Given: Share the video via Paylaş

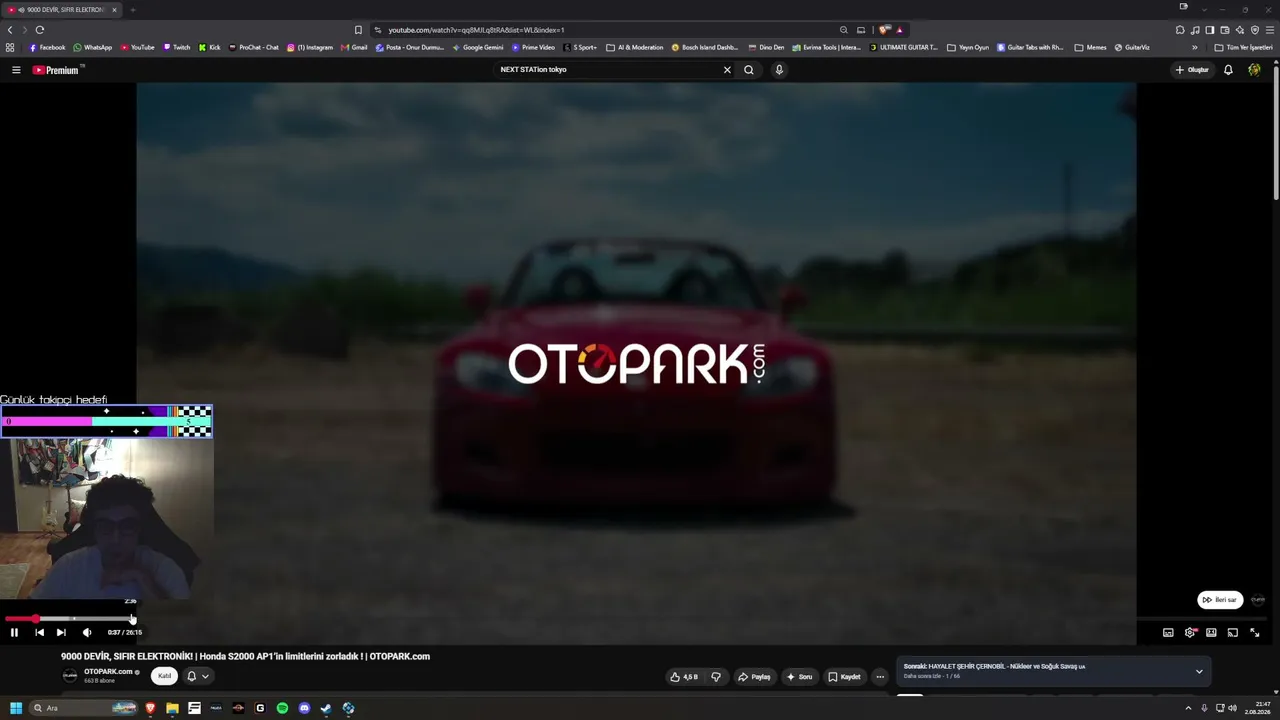Looking at the screenshot, I should (754, 677).
